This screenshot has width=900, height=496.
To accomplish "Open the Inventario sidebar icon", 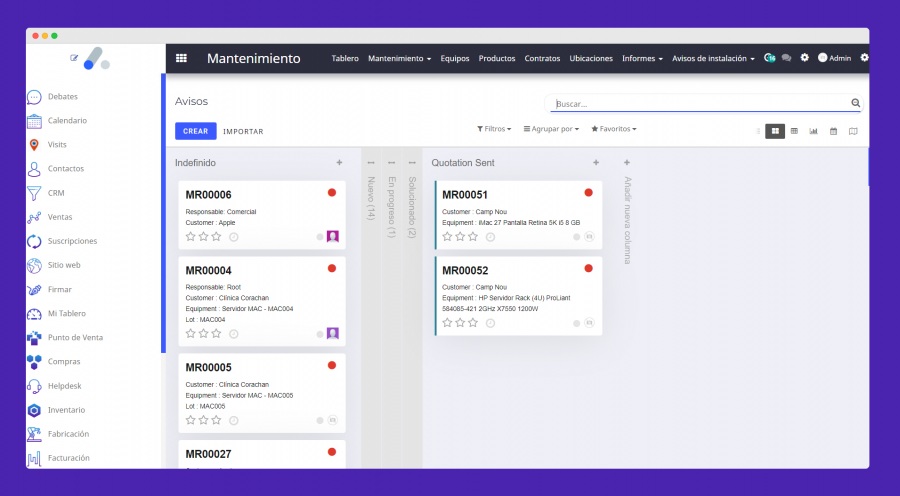I will point(34,410).
